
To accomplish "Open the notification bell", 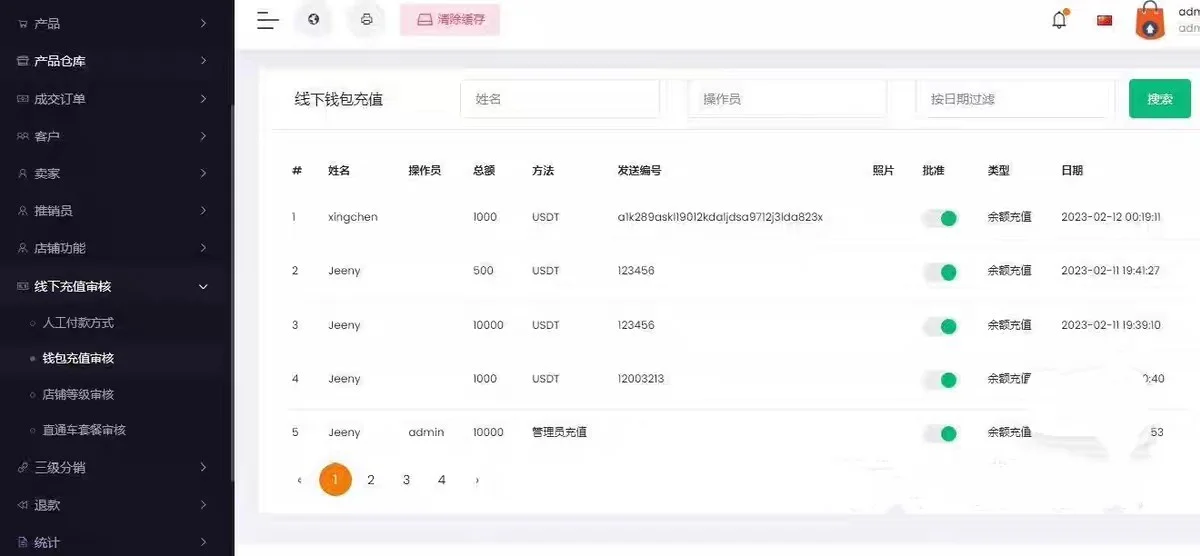I will click(x=1059, y=20).
